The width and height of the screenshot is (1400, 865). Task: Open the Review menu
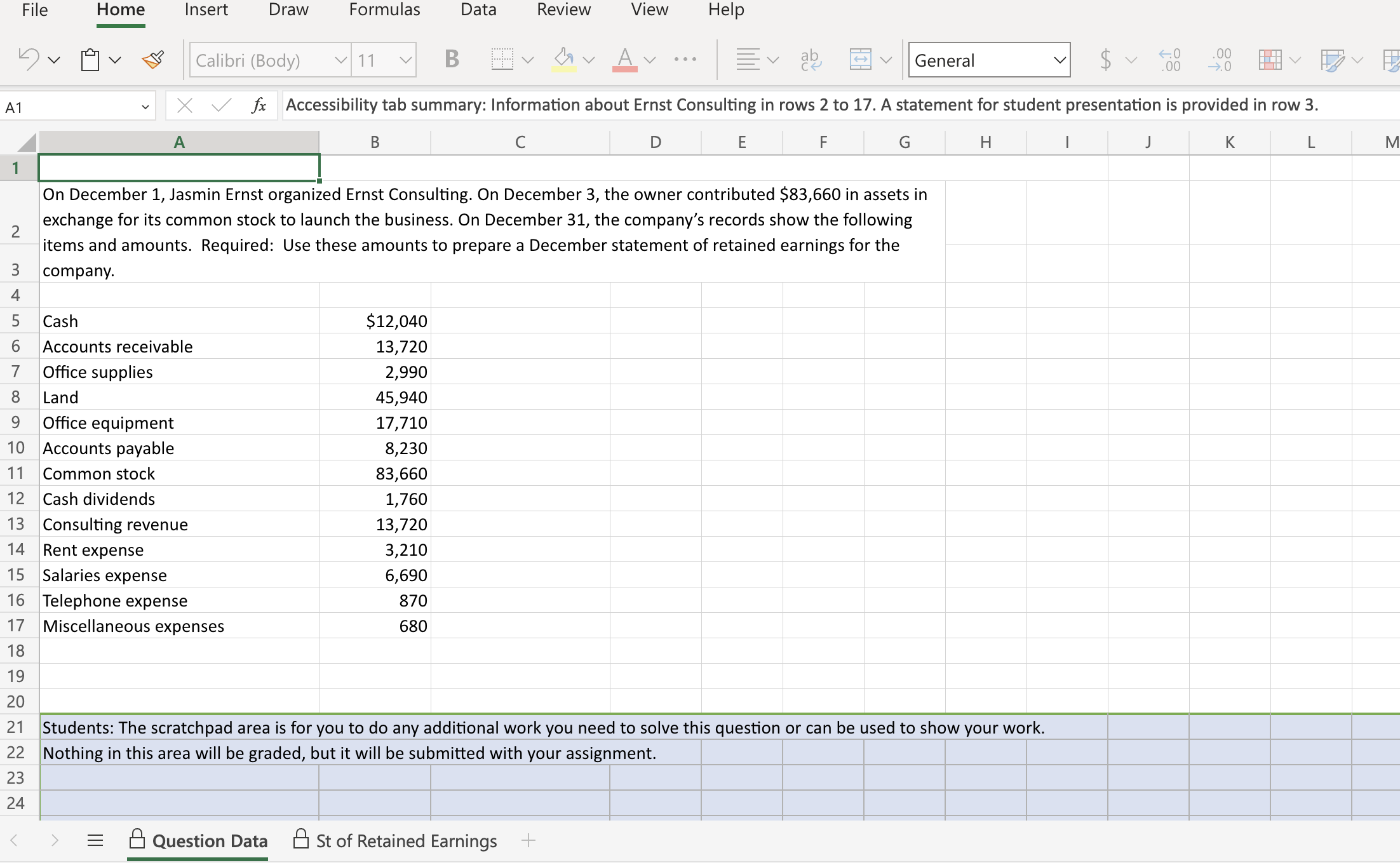coord(563,10)
